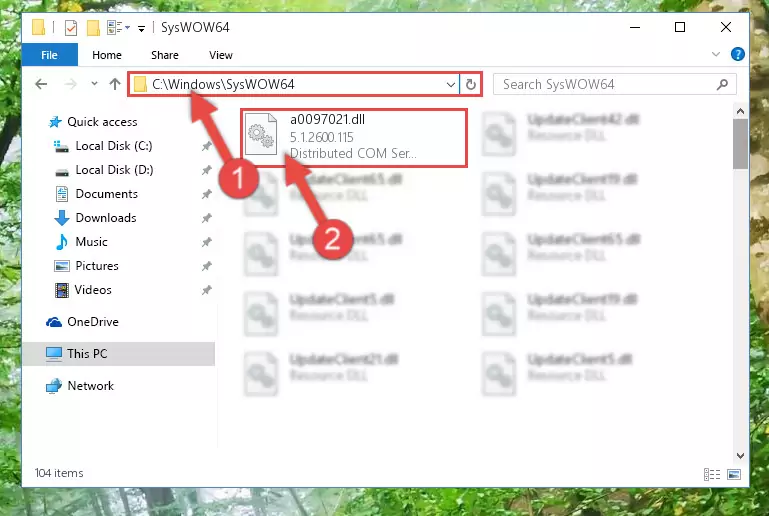This screenshot has height=516, width=769.
Task: Click the search magnifier icon
Action: (722, 84)
